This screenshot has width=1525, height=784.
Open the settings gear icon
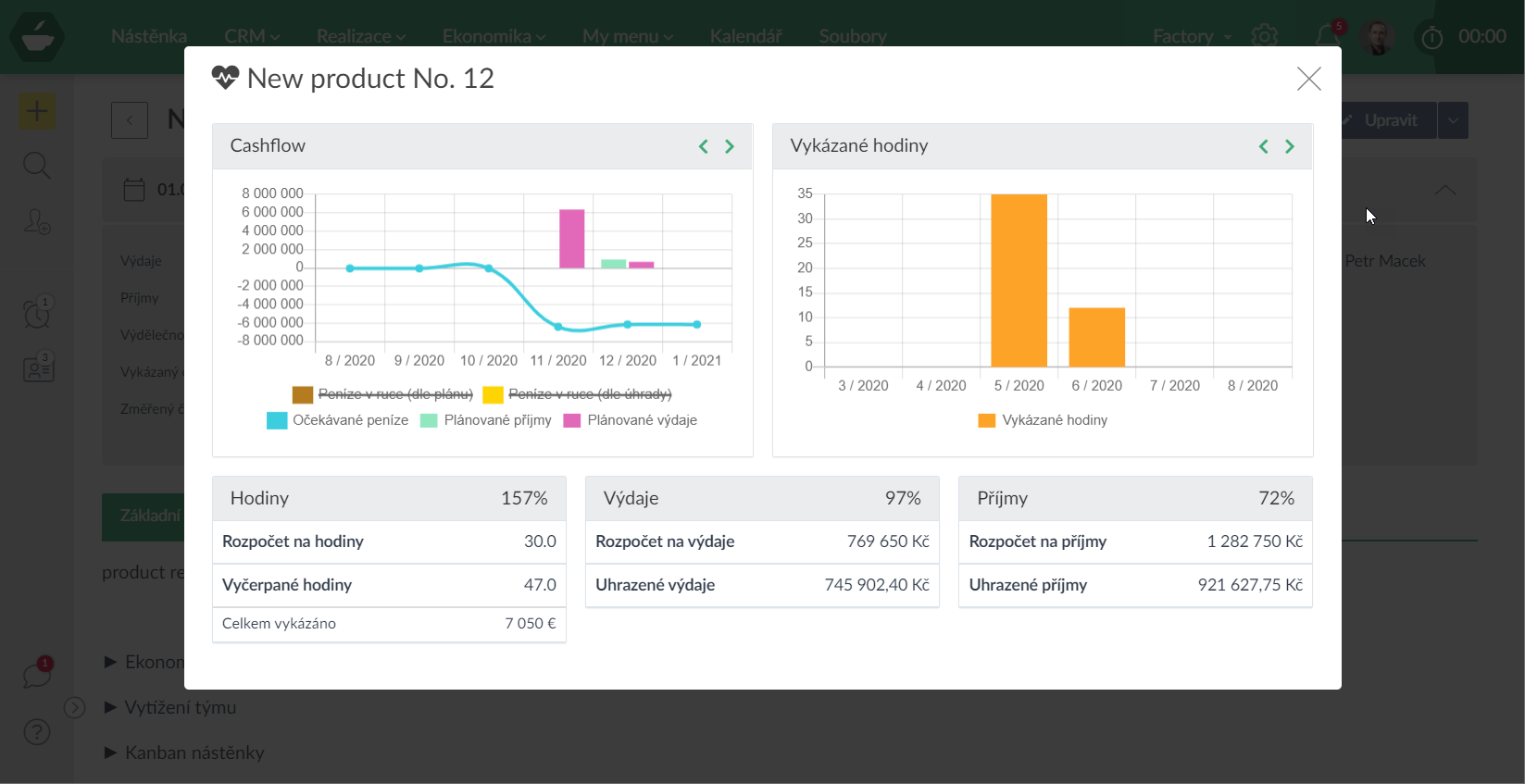coord(1264,36)
